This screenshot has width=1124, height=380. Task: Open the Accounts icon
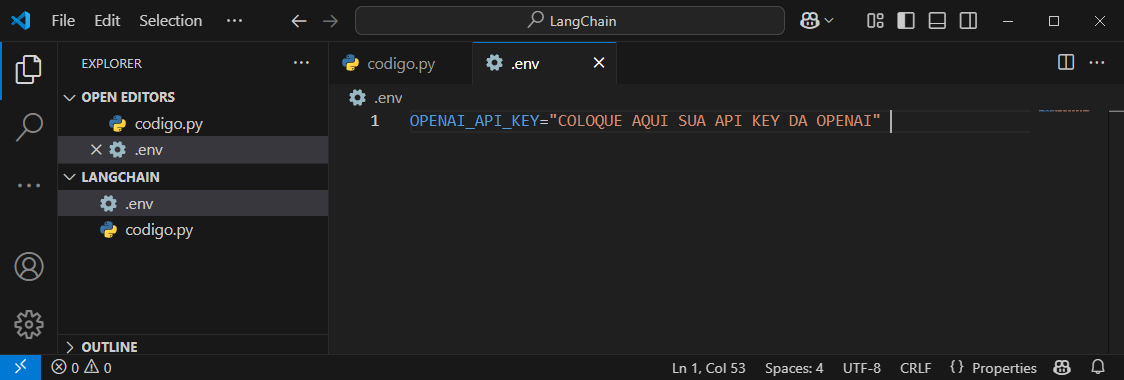pos(29,267)
